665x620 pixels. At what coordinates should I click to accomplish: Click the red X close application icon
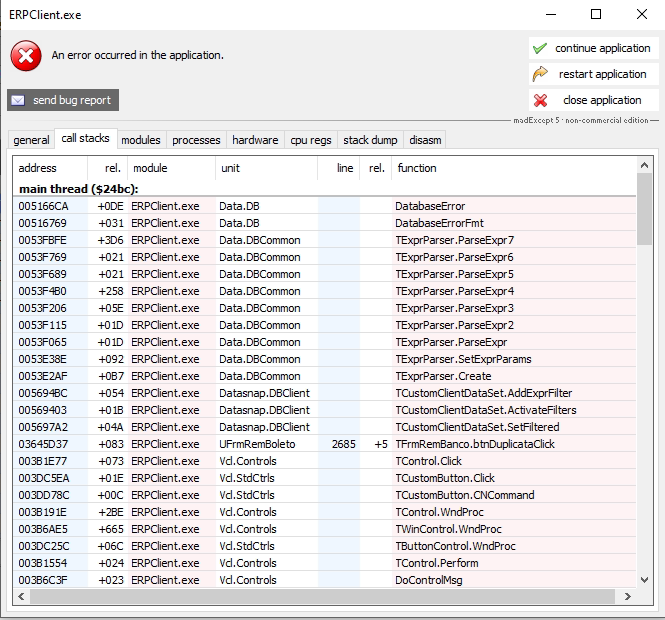tap(541, 100)
